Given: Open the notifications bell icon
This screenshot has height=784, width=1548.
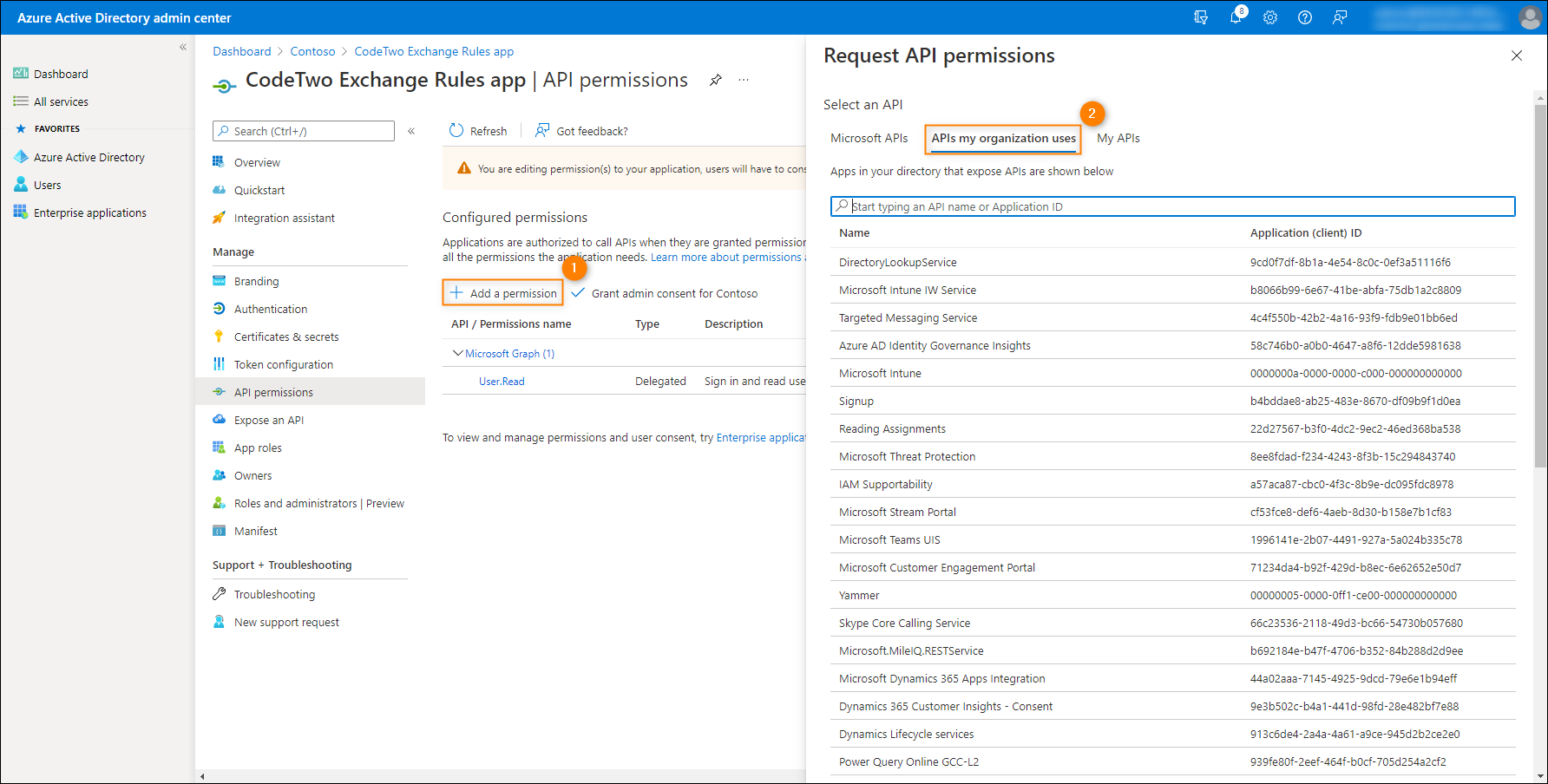Looking at the screenshot, I should coord(1236,16).
